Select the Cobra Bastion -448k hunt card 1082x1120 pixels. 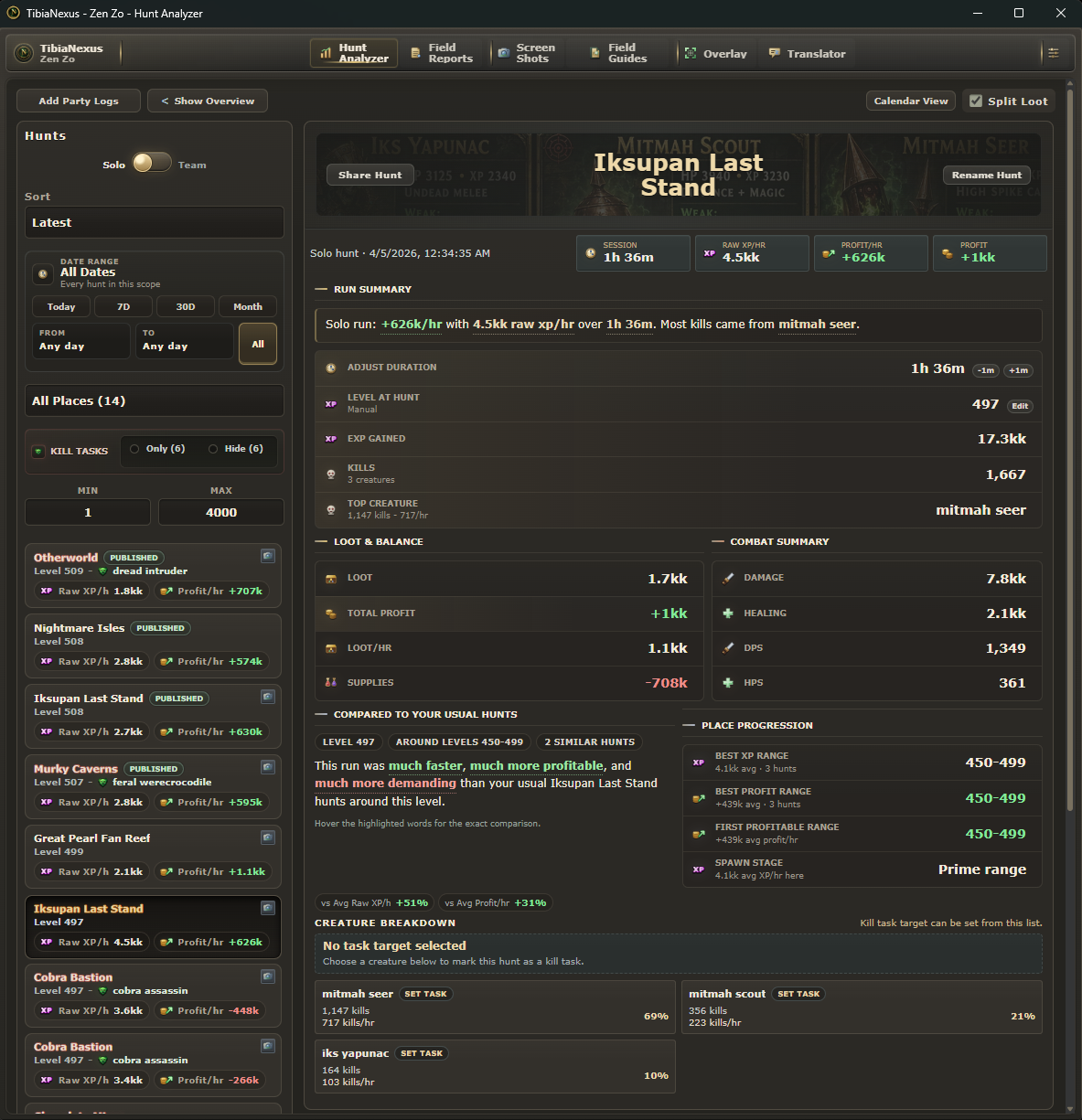point(153,996)
